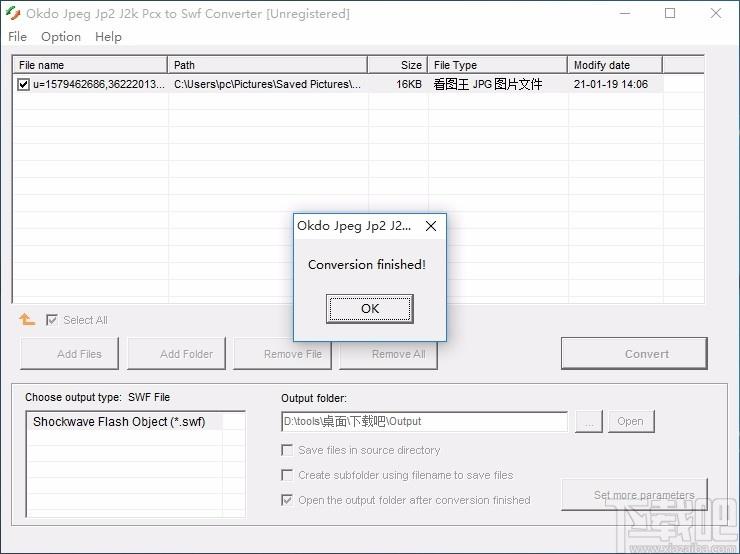Screen dimensions: 740x554
Task: Sort by the File Type column header
Action: (x=497, y=65)
